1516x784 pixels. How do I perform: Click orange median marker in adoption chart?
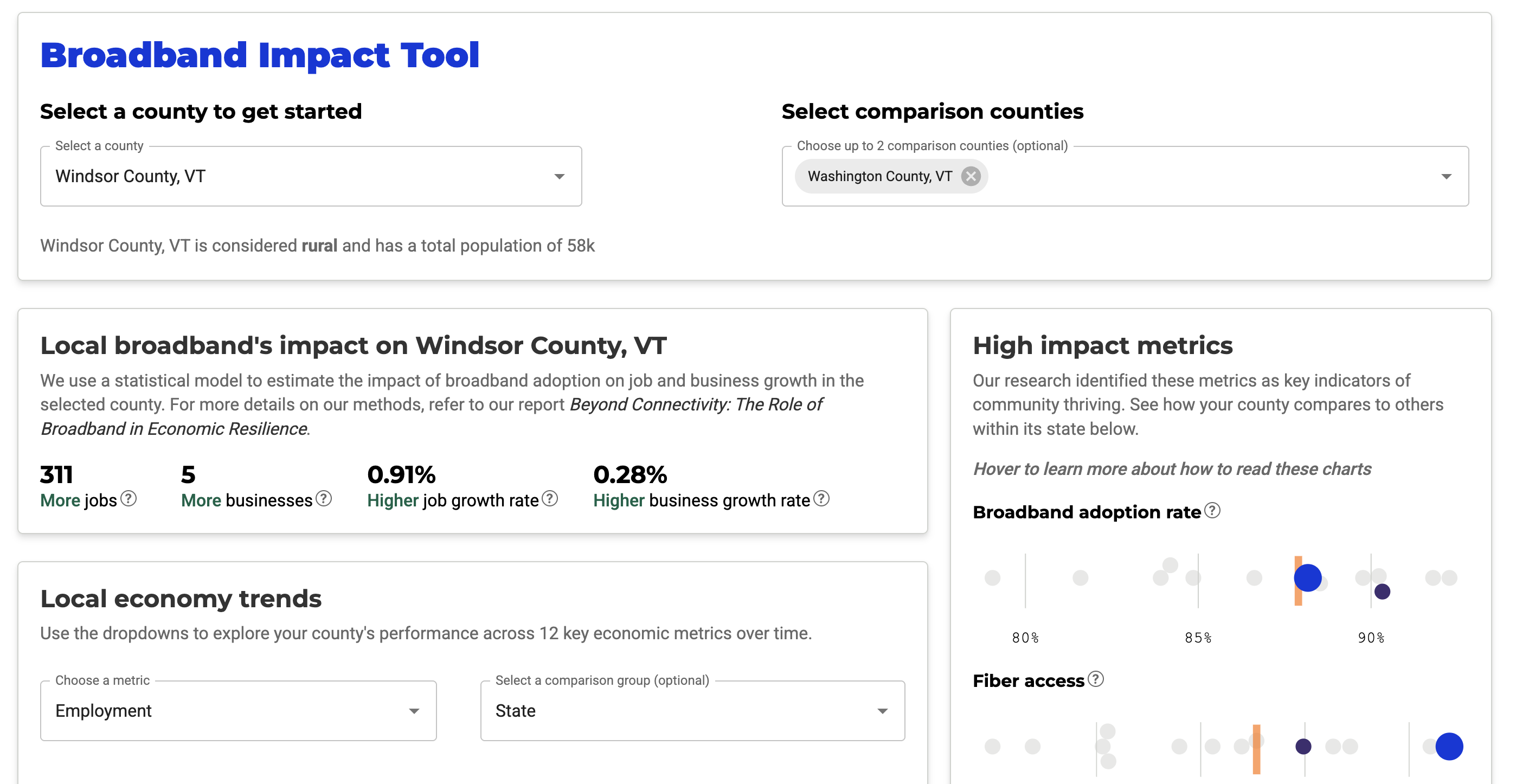pyautogui.click(x=1297, y=580)
